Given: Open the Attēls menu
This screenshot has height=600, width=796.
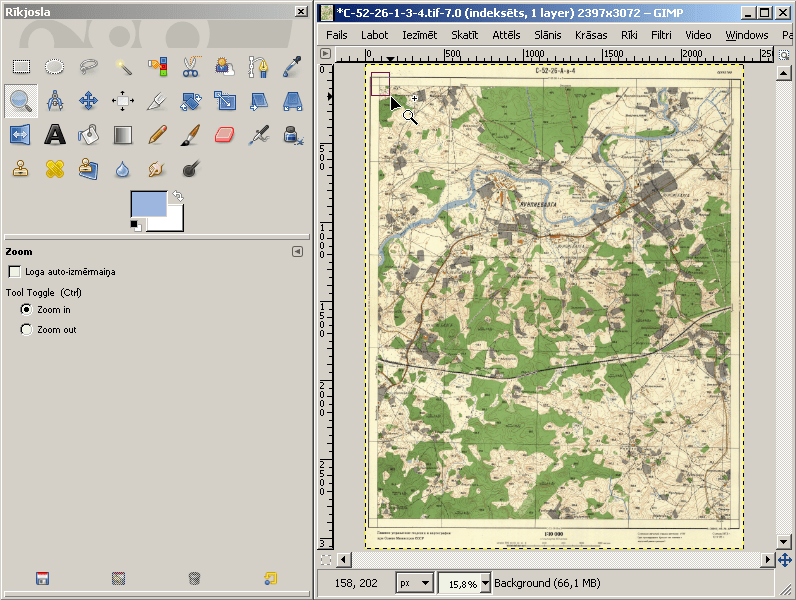Looking at the screenshot, I should 506,35.
